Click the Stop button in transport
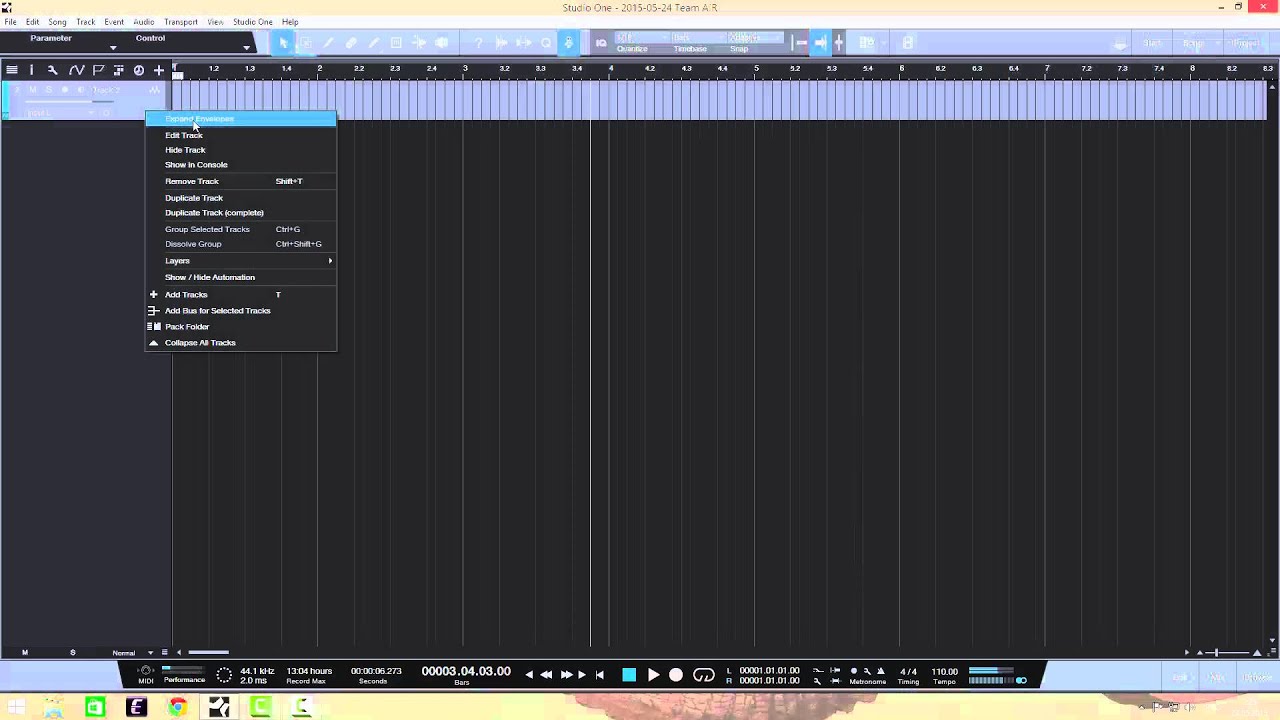Screen dimensions: 1280x720 [629, 675]
